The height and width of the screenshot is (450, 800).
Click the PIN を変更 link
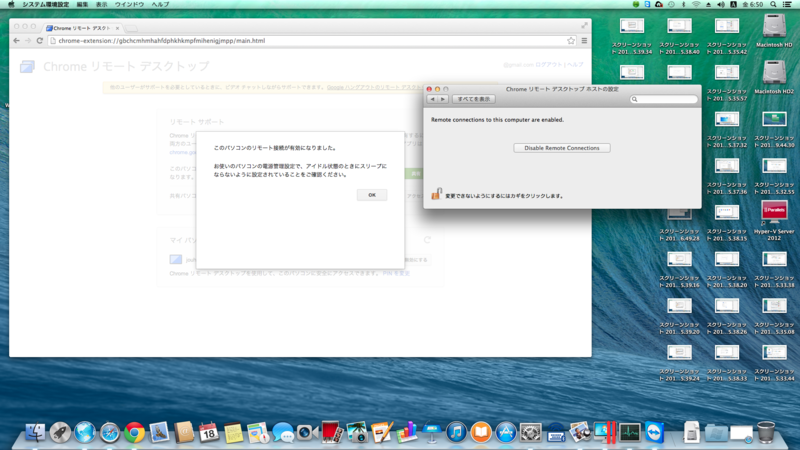point(396,273)
